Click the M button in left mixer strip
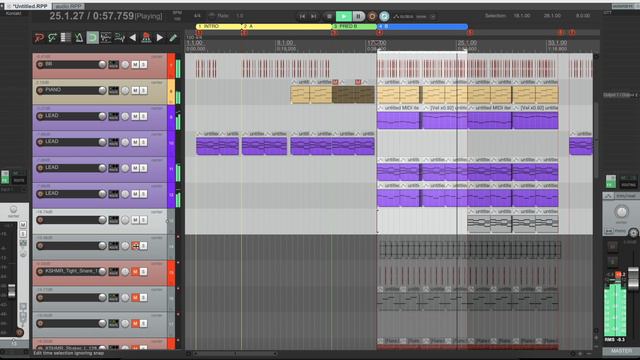Image resolution: width=640 pixels, height=360 pixels. (23, 225)
